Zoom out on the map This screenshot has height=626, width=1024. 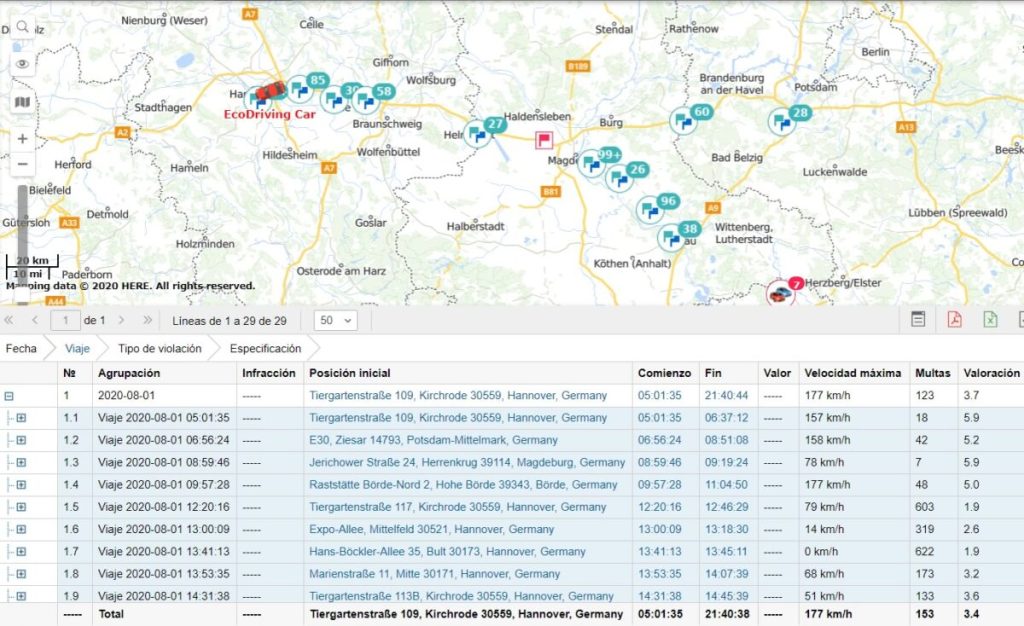click(22, 164)
